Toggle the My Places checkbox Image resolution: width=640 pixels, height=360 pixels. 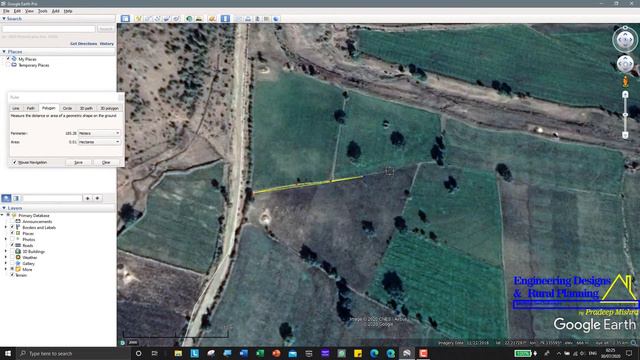click(8, 59)
